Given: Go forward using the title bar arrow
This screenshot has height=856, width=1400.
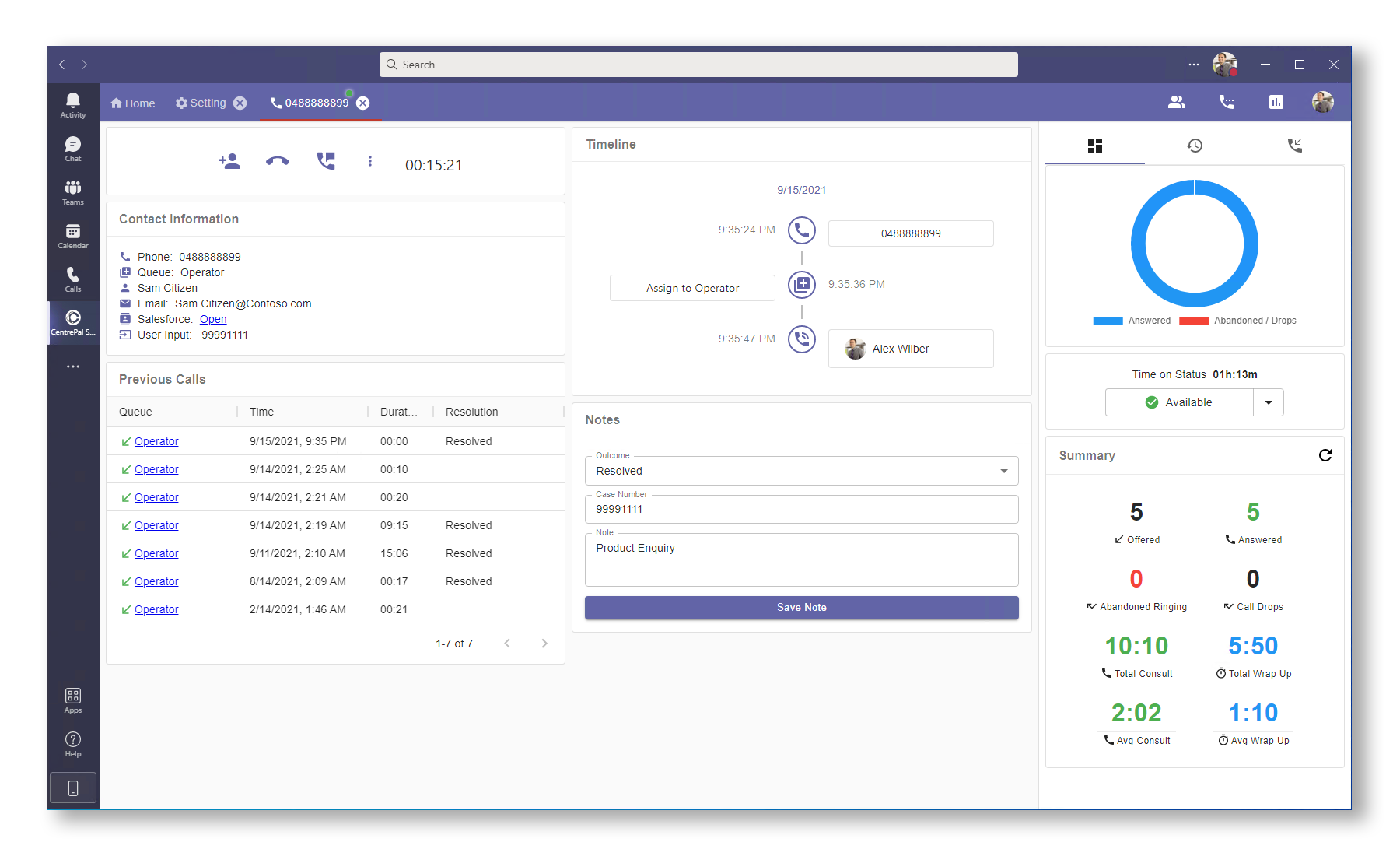Looking at the screenshot, I should click(x=84, y=65).
